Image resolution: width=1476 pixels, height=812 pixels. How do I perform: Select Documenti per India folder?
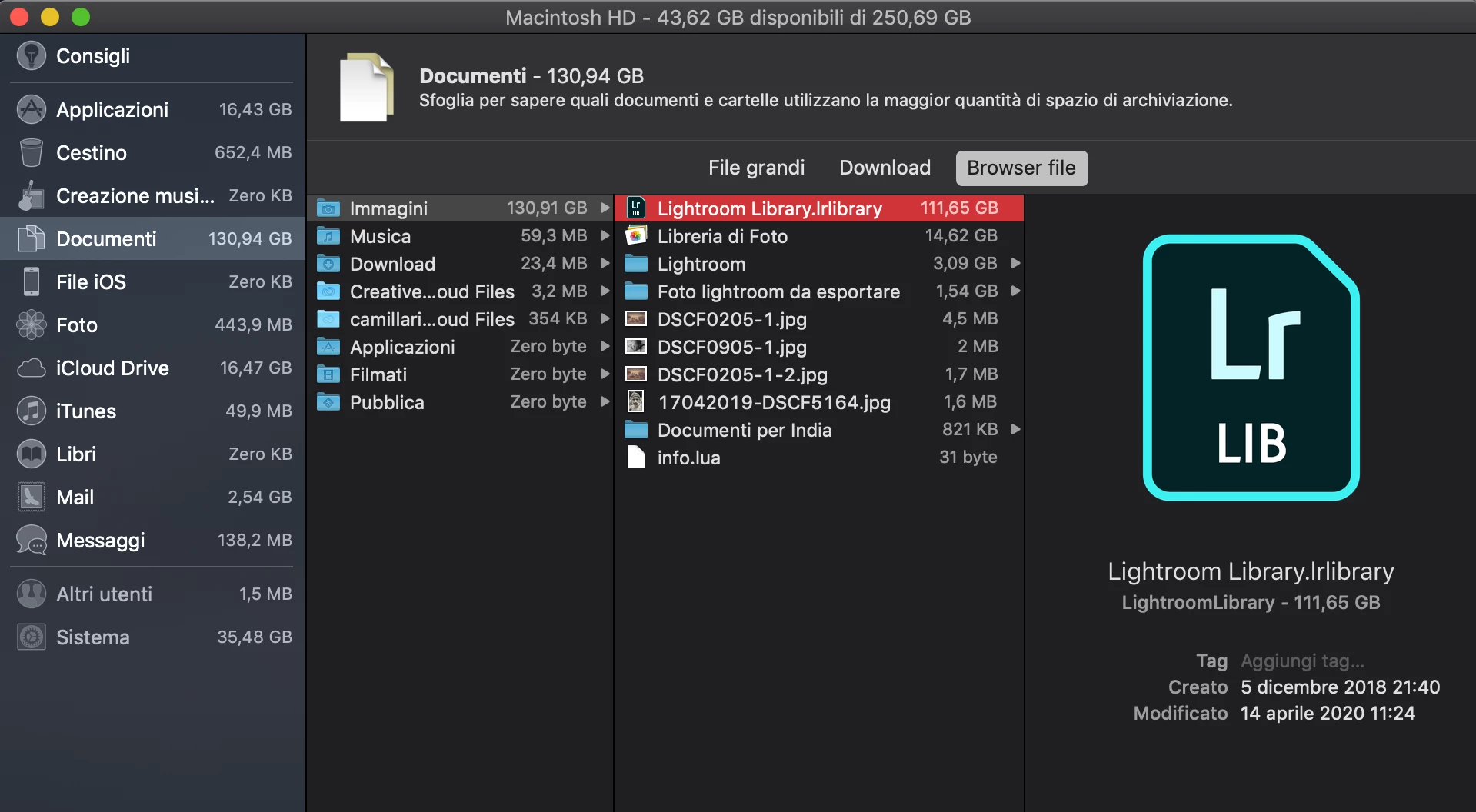(819, 429)
